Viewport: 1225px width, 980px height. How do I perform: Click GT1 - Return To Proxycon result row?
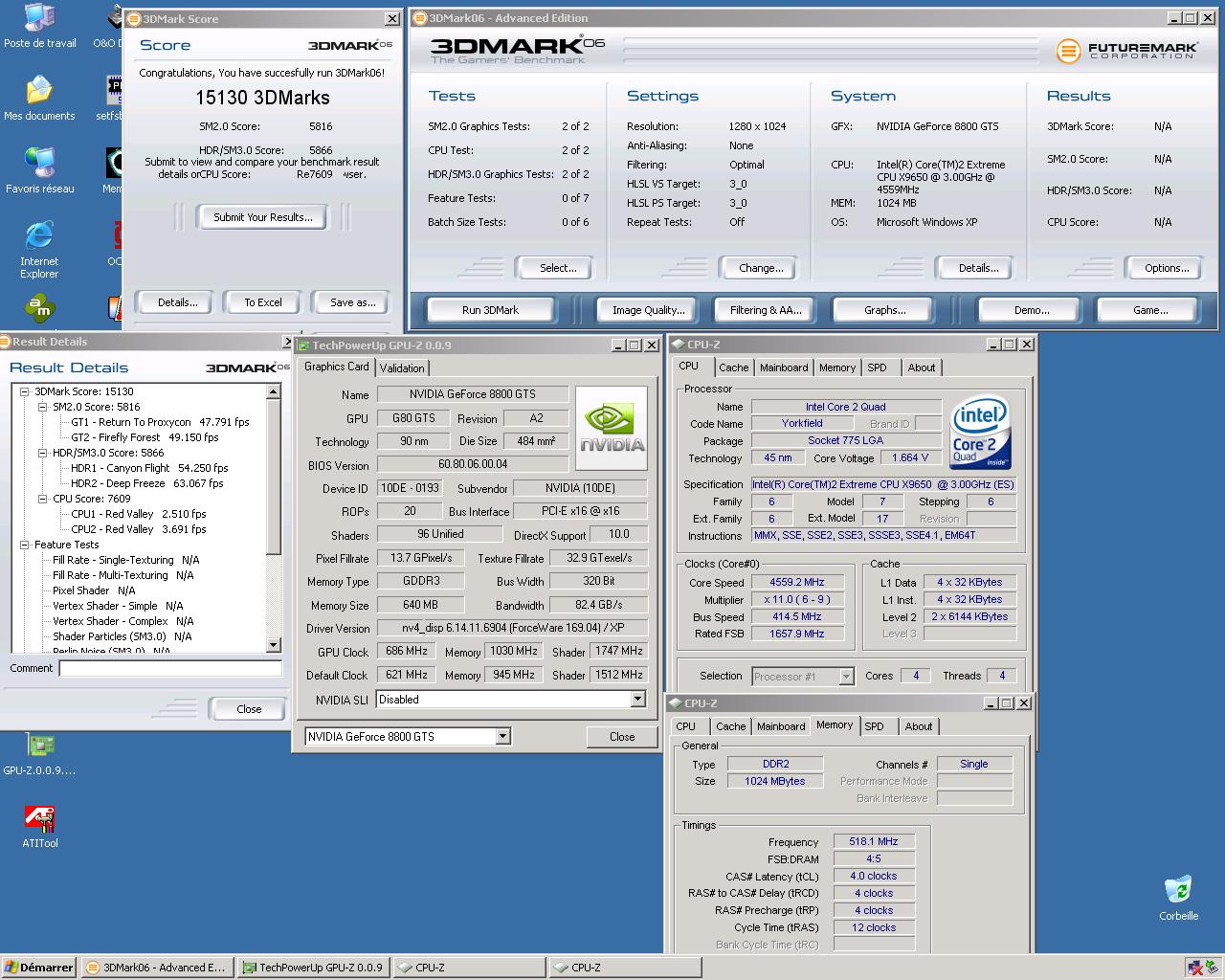[x=160, y=422]
